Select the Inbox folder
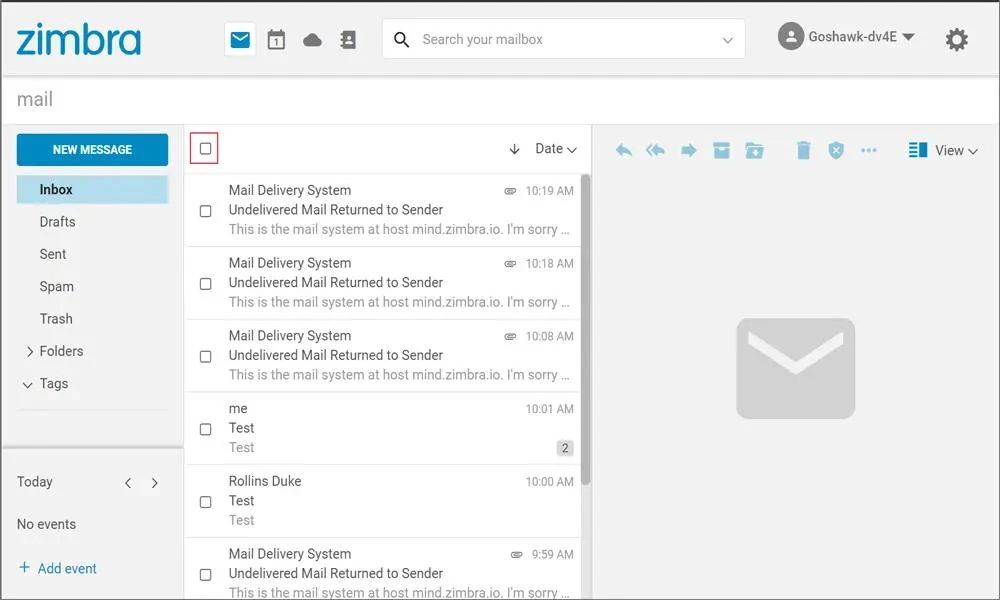Screen dimensions: 1000x600 pos(92,189)
